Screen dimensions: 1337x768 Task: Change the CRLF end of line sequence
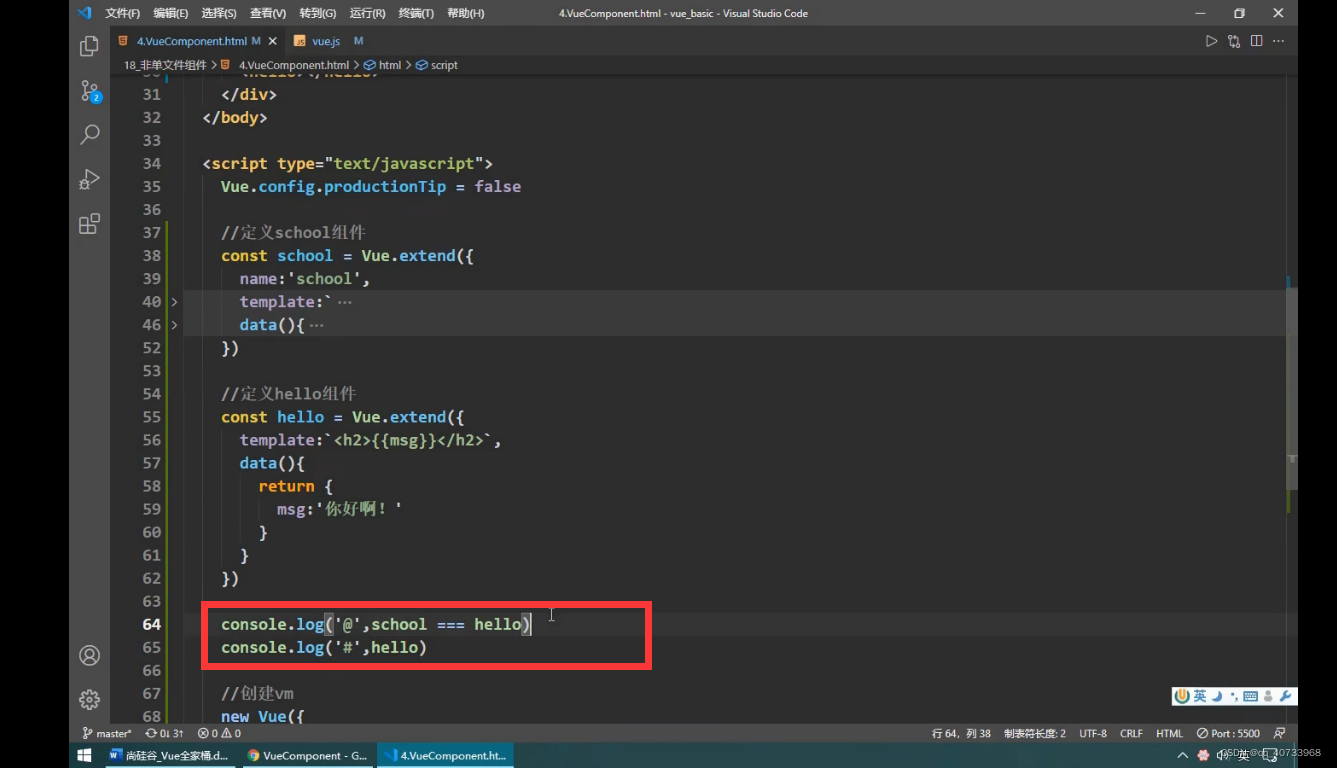pos(1131,733)
